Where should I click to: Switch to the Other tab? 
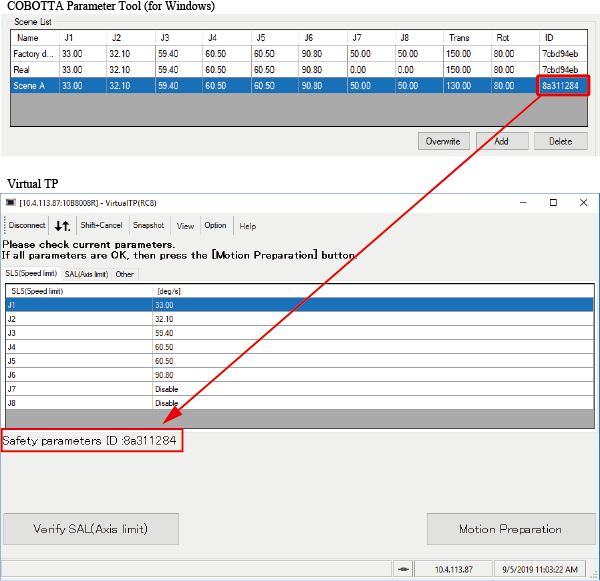[x=124, y=273]
